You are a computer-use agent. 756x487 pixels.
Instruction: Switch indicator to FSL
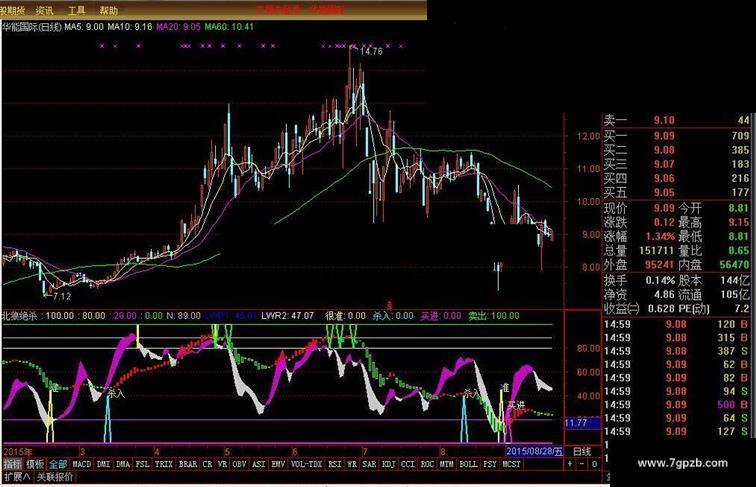142,464
